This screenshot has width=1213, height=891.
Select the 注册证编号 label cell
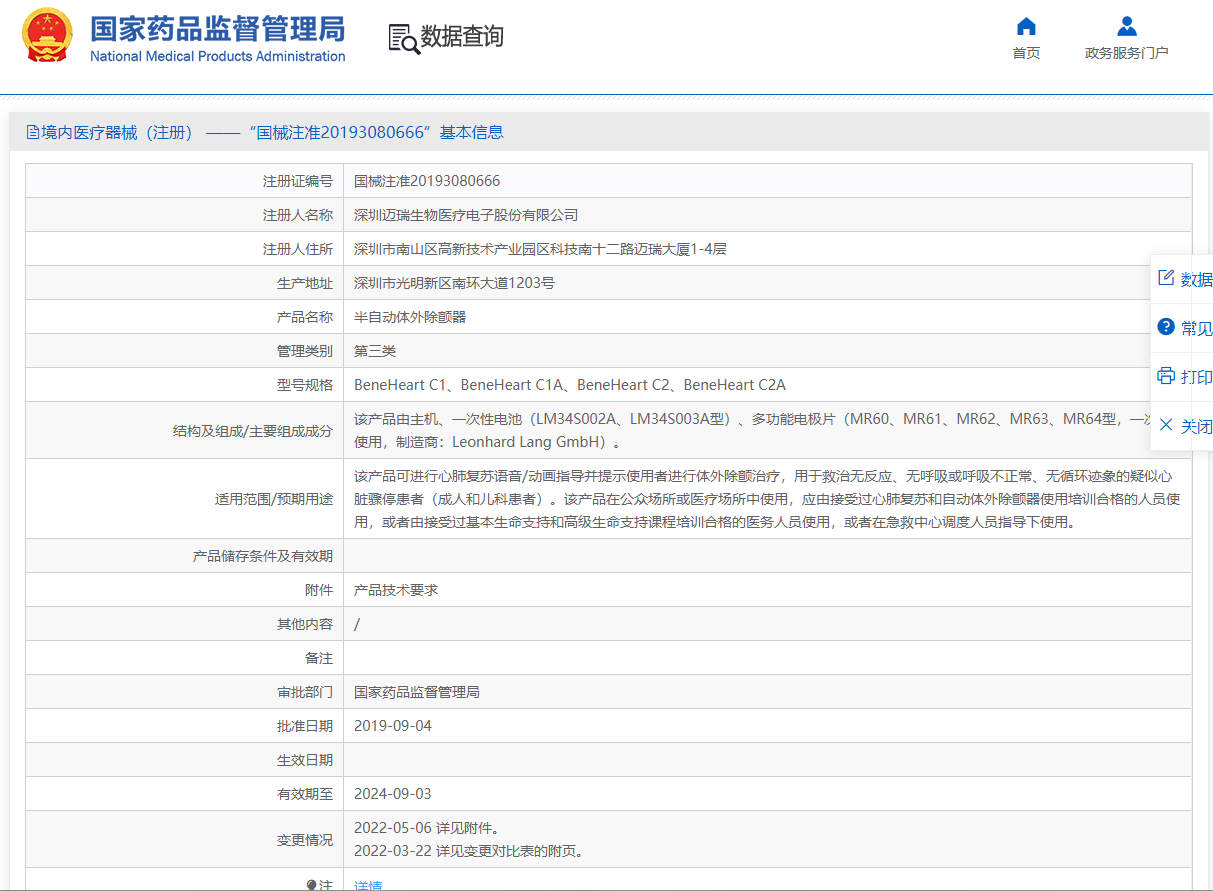(185, 181)
